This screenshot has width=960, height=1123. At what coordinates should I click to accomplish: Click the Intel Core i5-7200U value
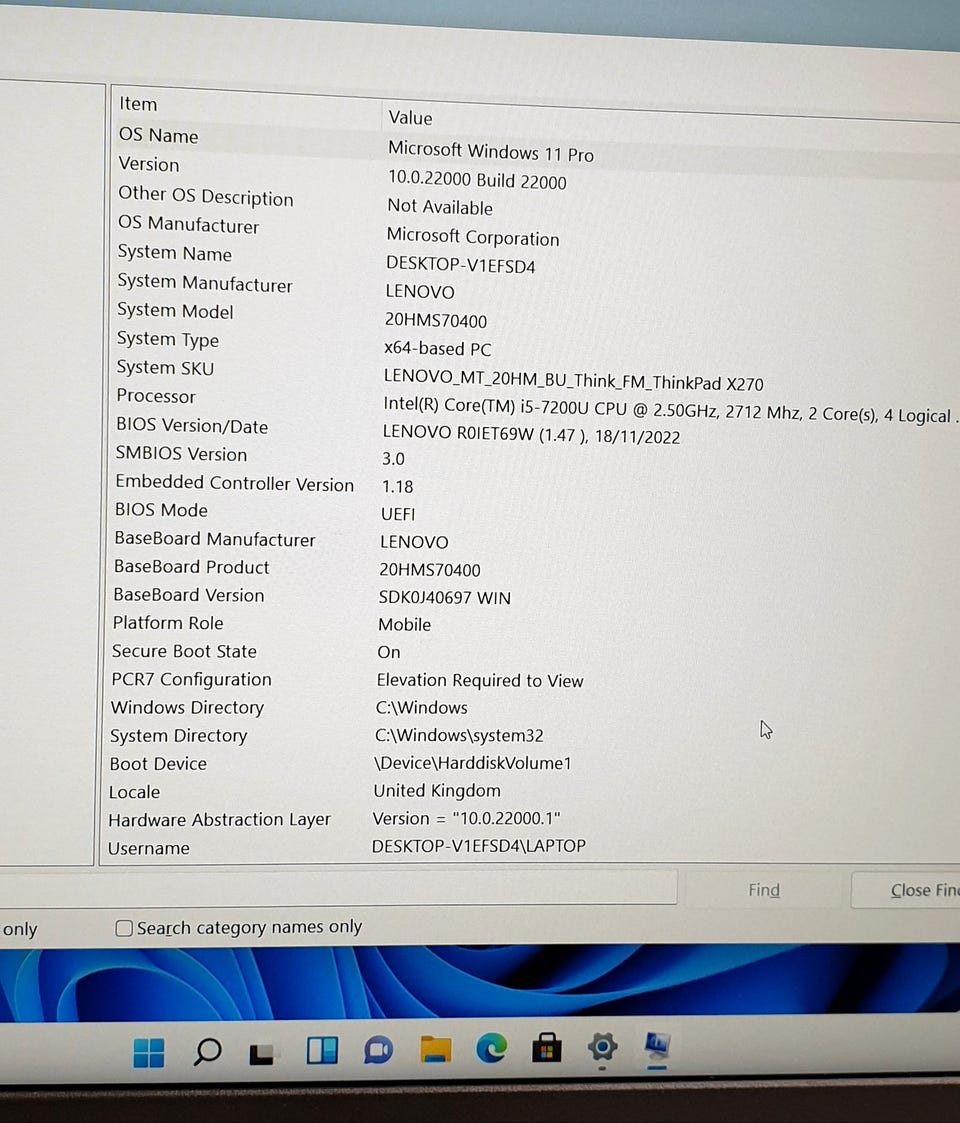tap(670, 410)
